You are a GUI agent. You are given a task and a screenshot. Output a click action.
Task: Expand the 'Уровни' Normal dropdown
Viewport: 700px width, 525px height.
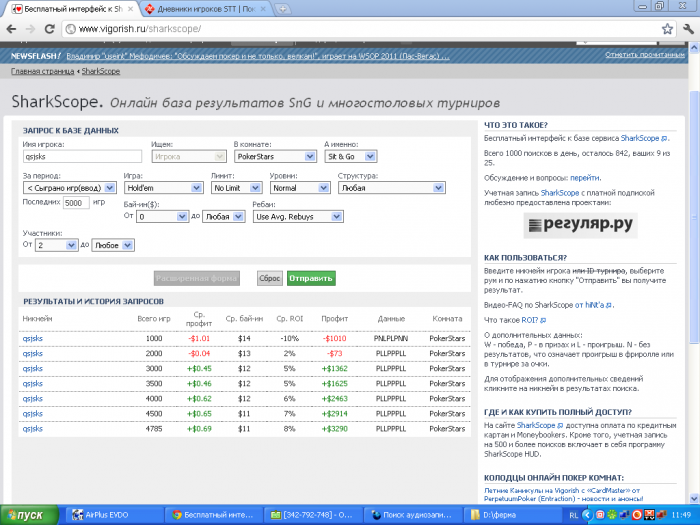tap(300, 188)
